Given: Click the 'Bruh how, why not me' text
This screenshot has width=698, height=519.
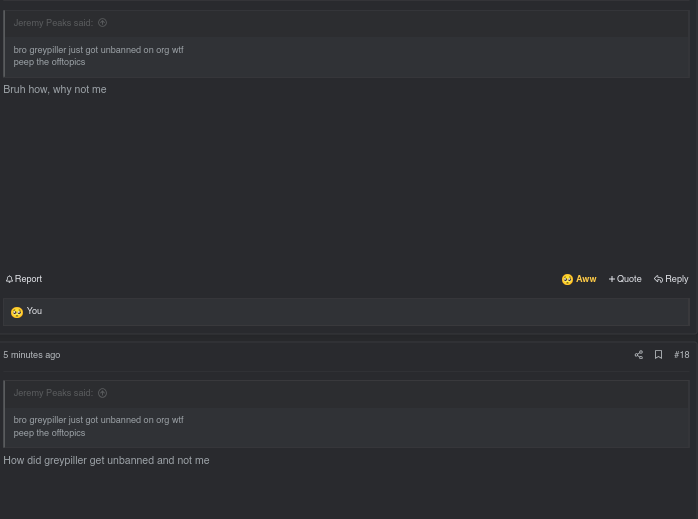Looking at the screenshot, I should click(x=55, y=89).
